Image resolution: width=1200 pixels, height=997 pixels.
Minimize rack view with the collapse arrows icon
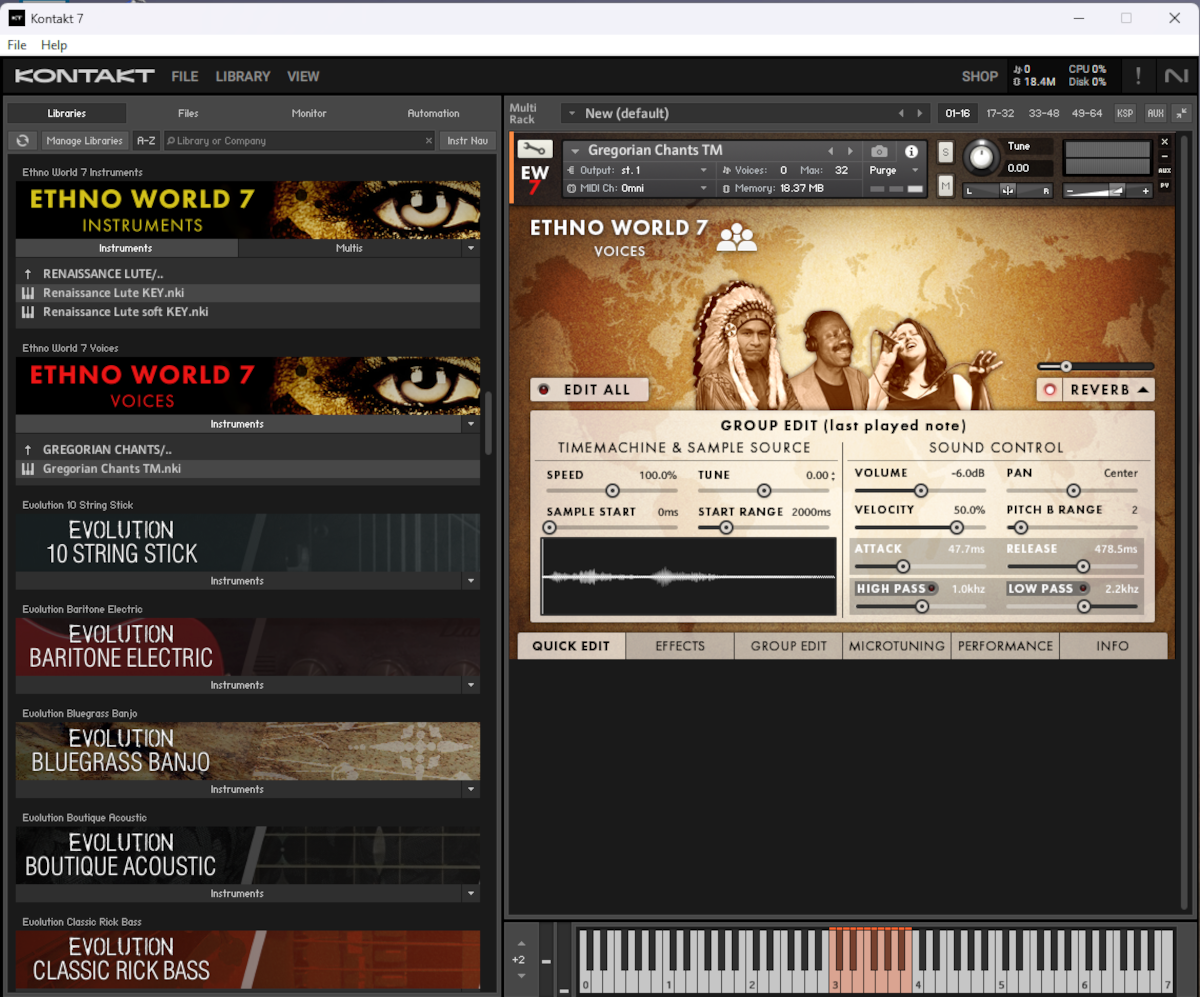coord(1181,113)
